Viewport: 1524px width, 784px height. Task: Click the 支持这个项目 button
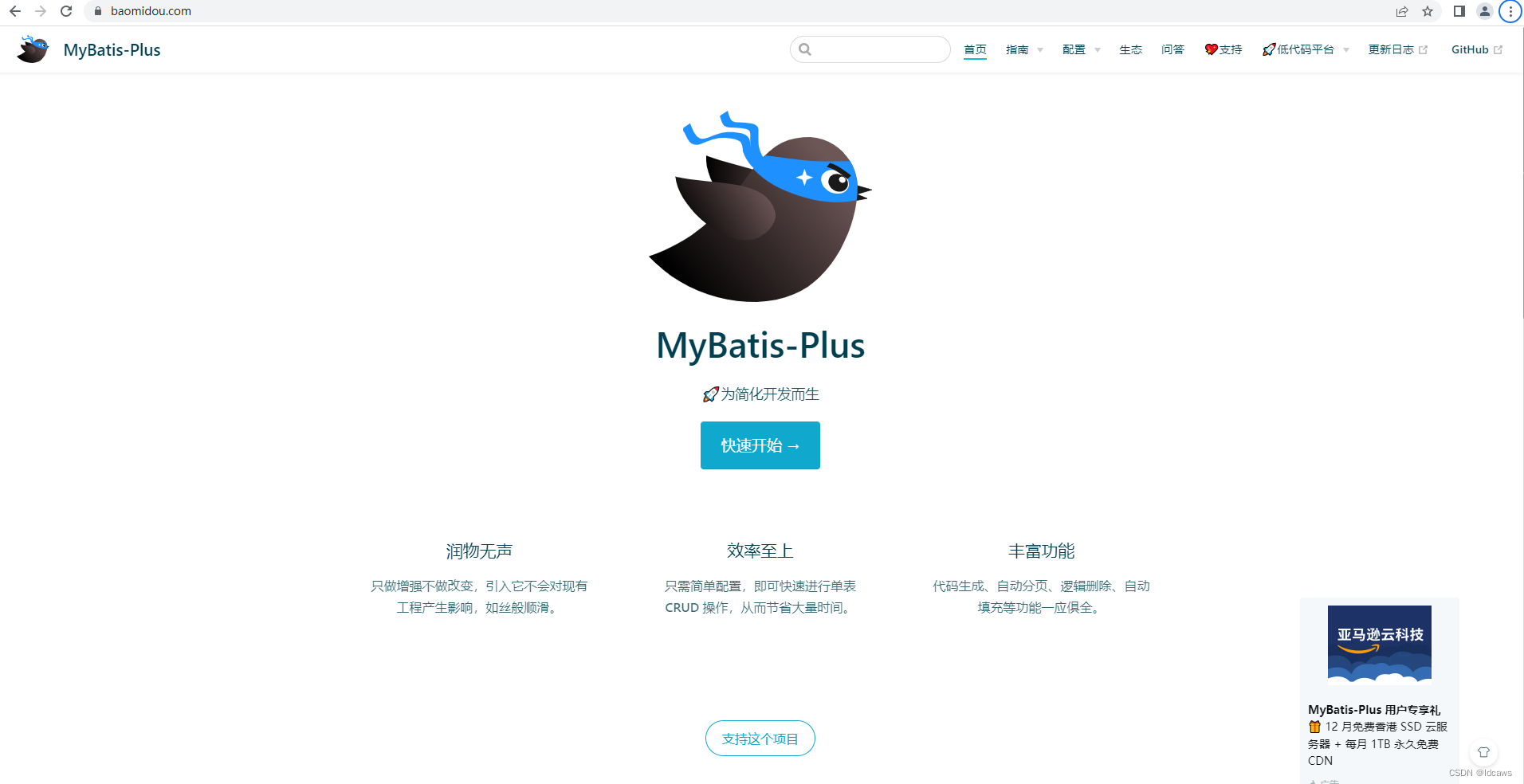(760, 739)
